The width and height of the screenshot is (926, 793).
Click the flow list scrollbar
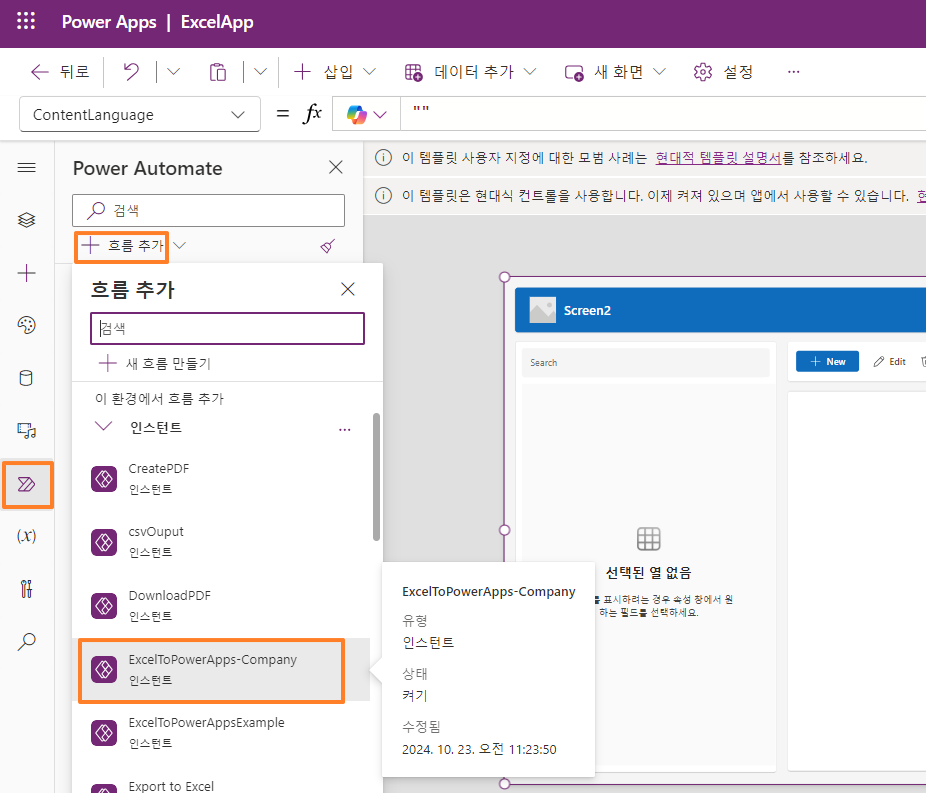(x=376, y=477)
